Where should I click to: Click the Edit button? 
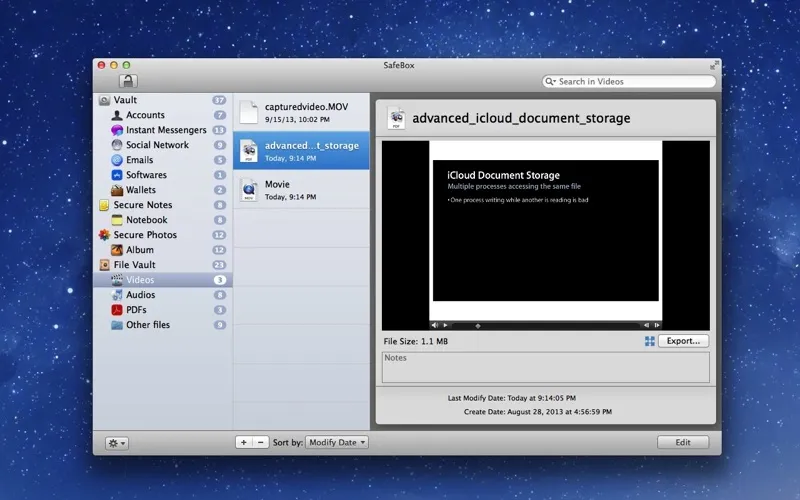[x=683, y=442]
